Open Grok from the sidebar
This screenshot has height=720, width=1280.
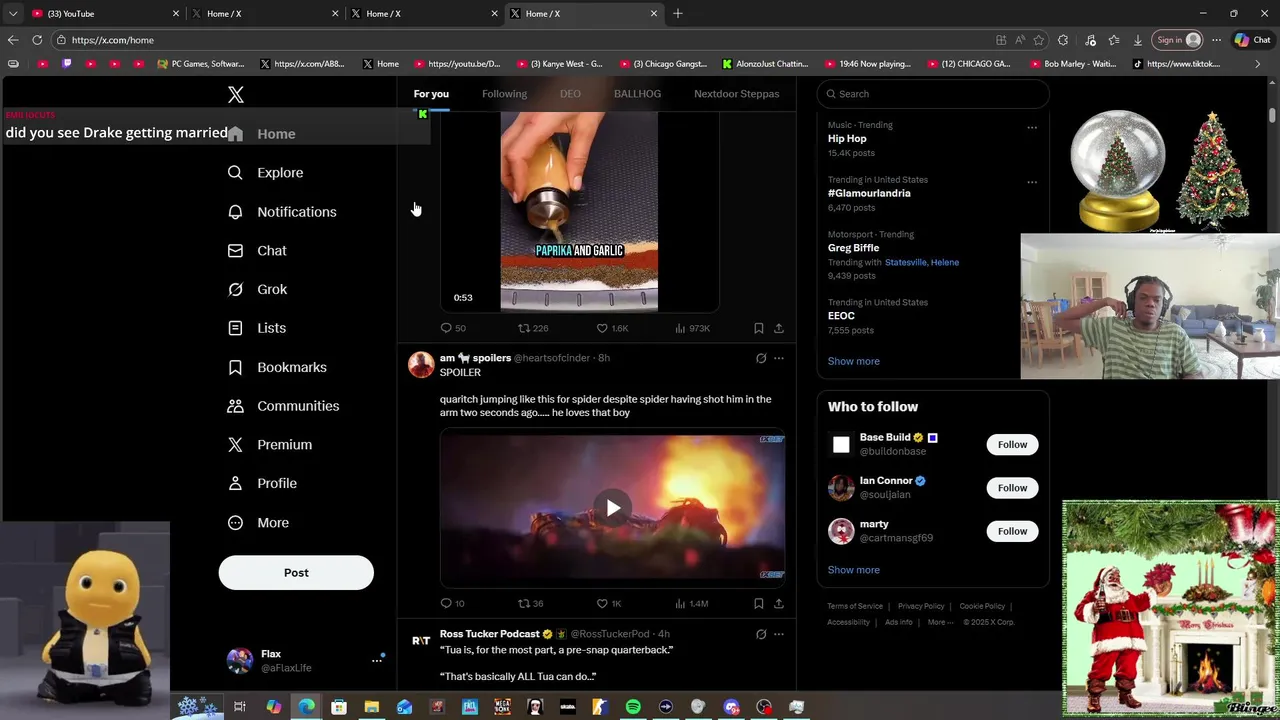pos(257,290)
